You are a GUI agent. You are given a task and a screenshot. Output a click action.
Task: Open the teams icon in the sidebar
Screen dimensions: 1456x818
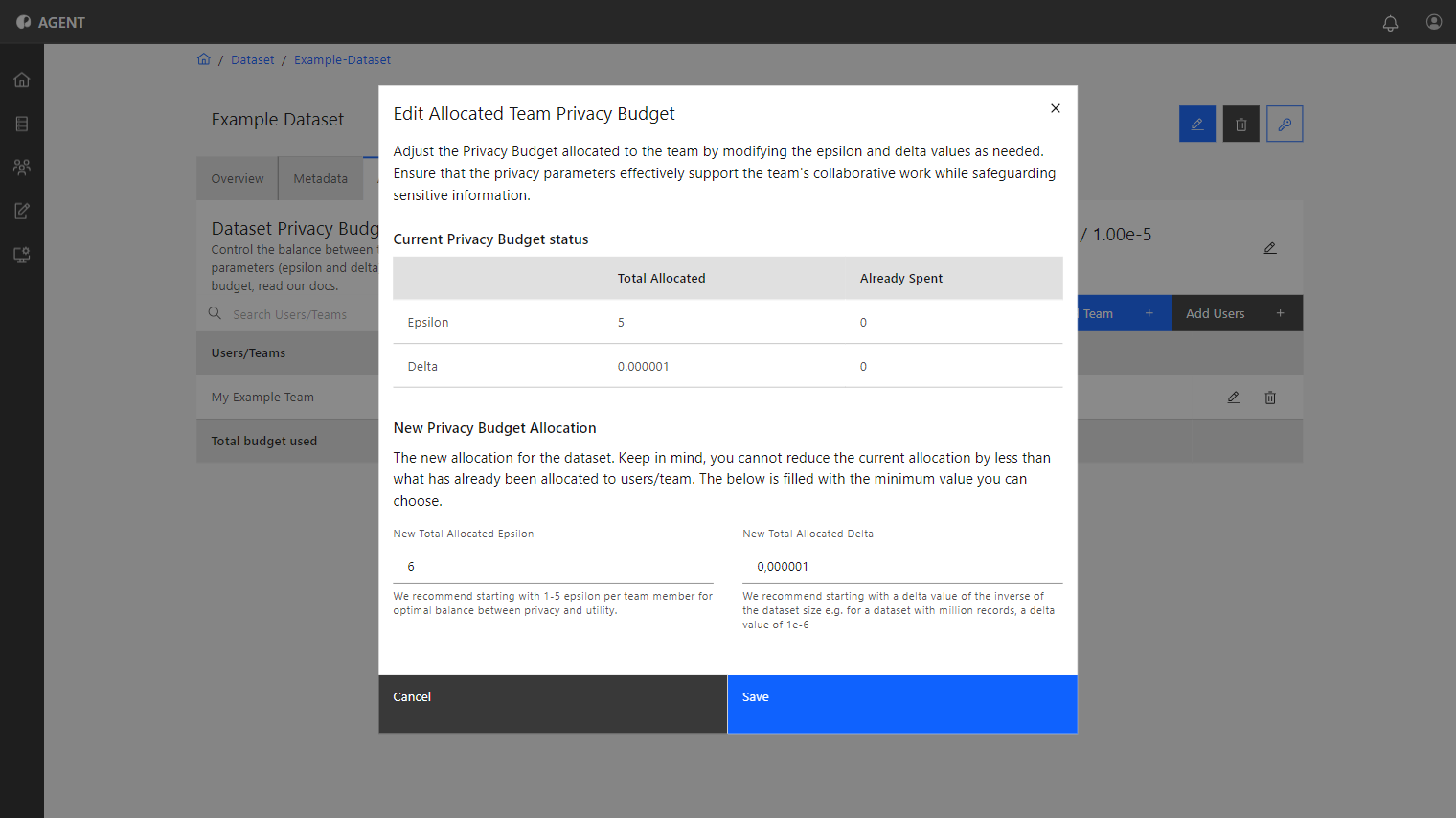coord(22,167)
